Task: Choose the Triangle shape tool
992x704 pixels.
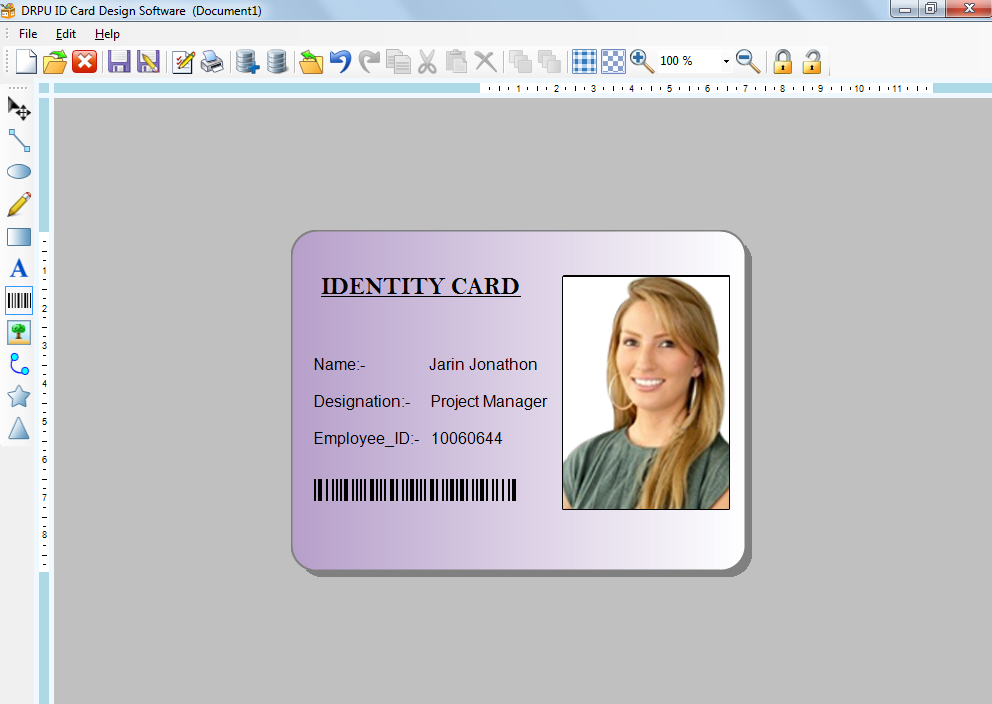Action: 19,429
